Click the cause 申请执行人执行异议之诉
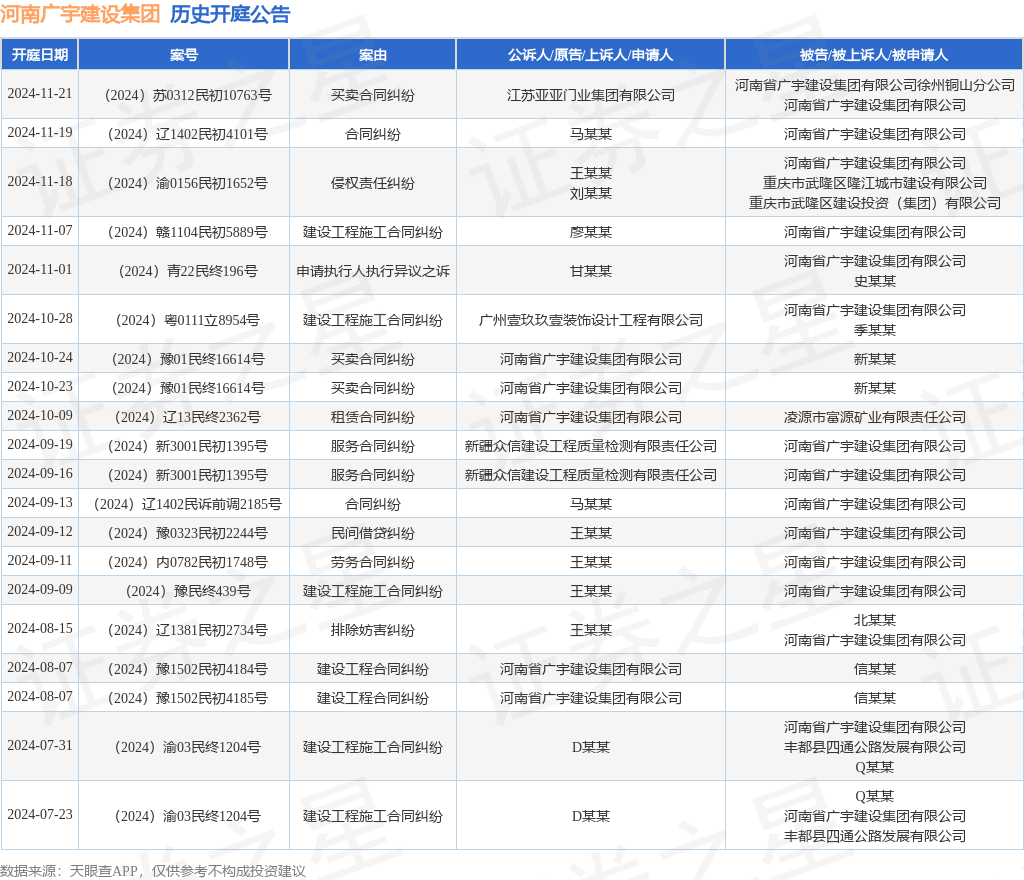The image size is (1024, 880). tap(372, 271)
